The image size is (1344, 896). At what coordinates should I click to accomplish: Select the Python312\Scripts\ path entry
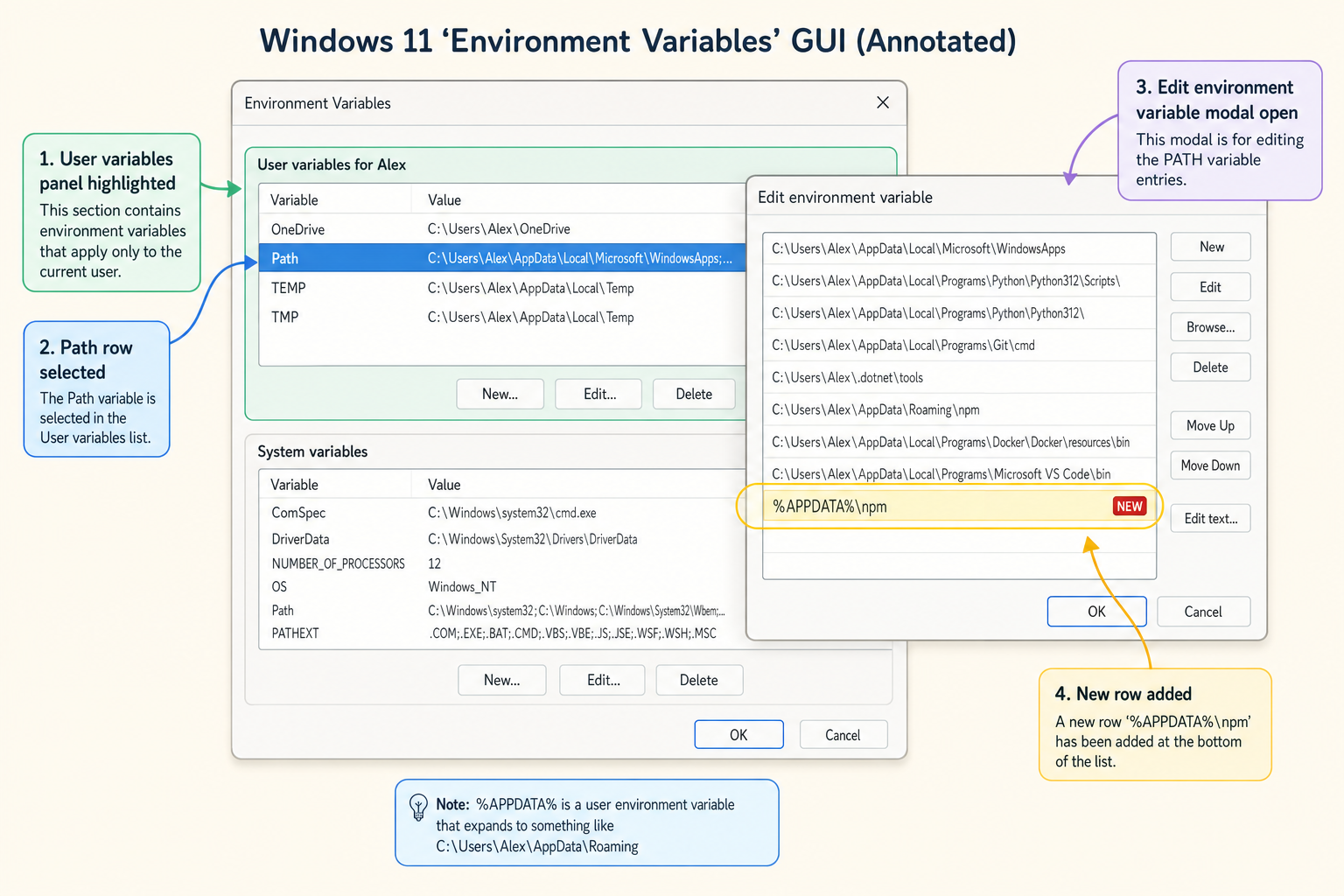click(959, 281)
